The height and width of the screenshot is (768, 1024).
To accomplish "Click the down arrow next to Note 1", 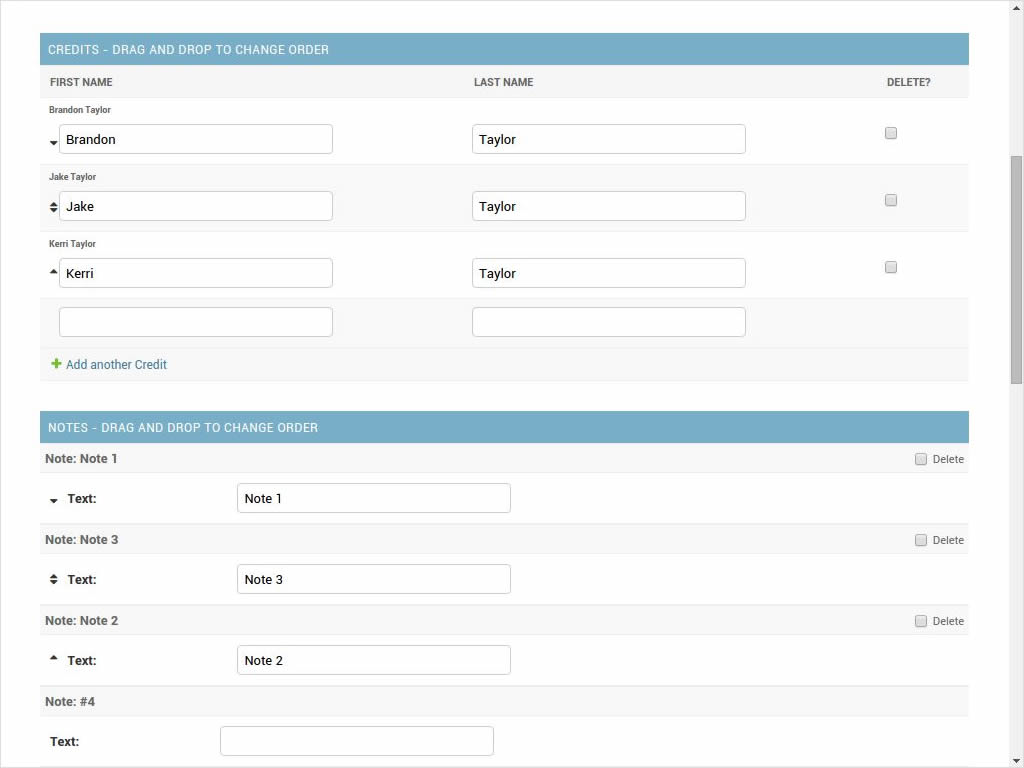I will click(53, 499).
